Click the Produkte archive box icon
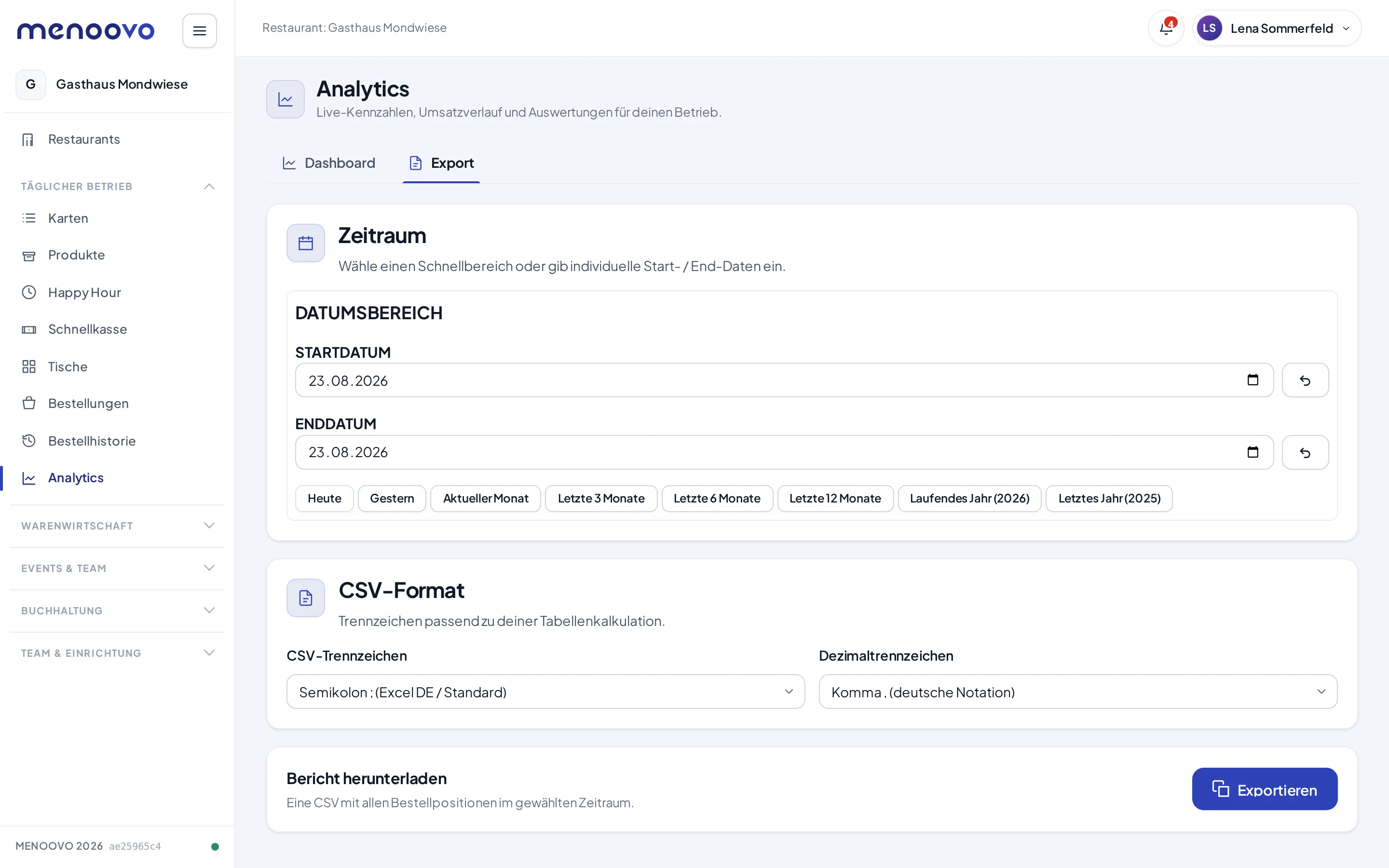Viewport: 1389px width, 868px height. [x=29, y=256]
